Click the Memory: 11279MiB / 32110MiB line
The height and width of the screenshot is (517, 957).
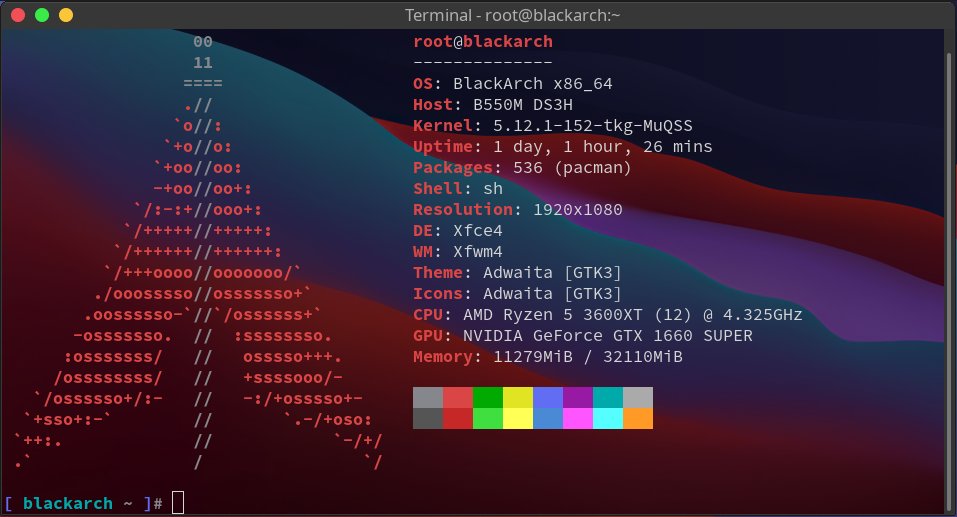tap(548, 356)
